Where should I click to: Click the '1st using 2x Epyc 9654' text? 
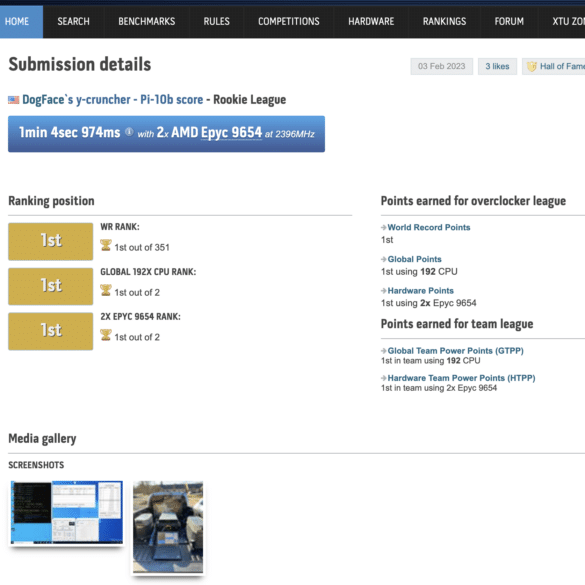428,303
